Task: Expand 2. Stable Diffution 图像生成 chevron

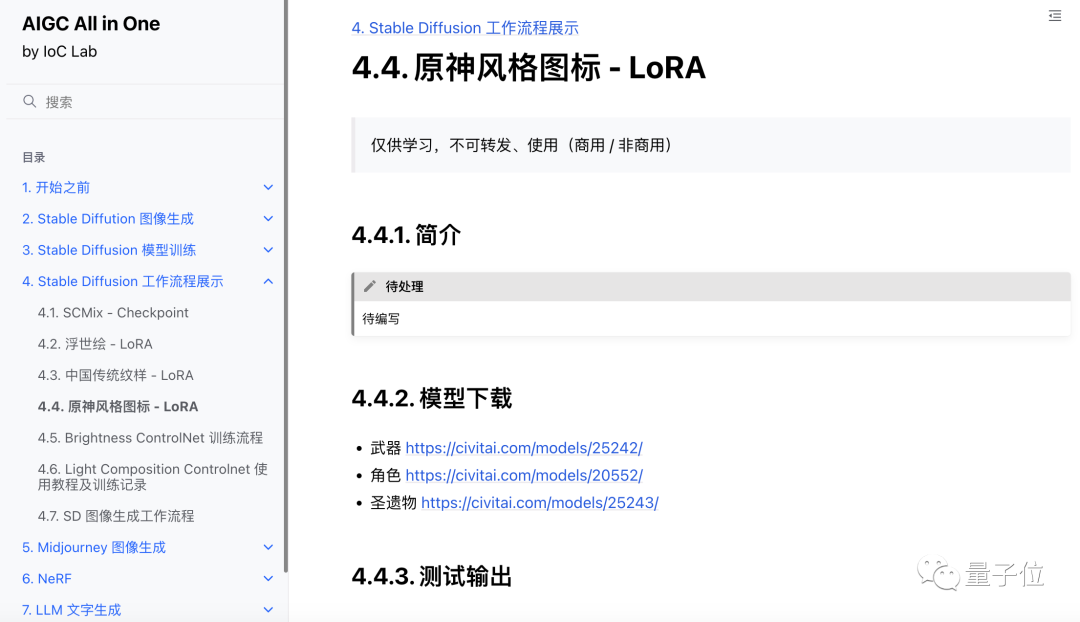Action: click(268, 219)
